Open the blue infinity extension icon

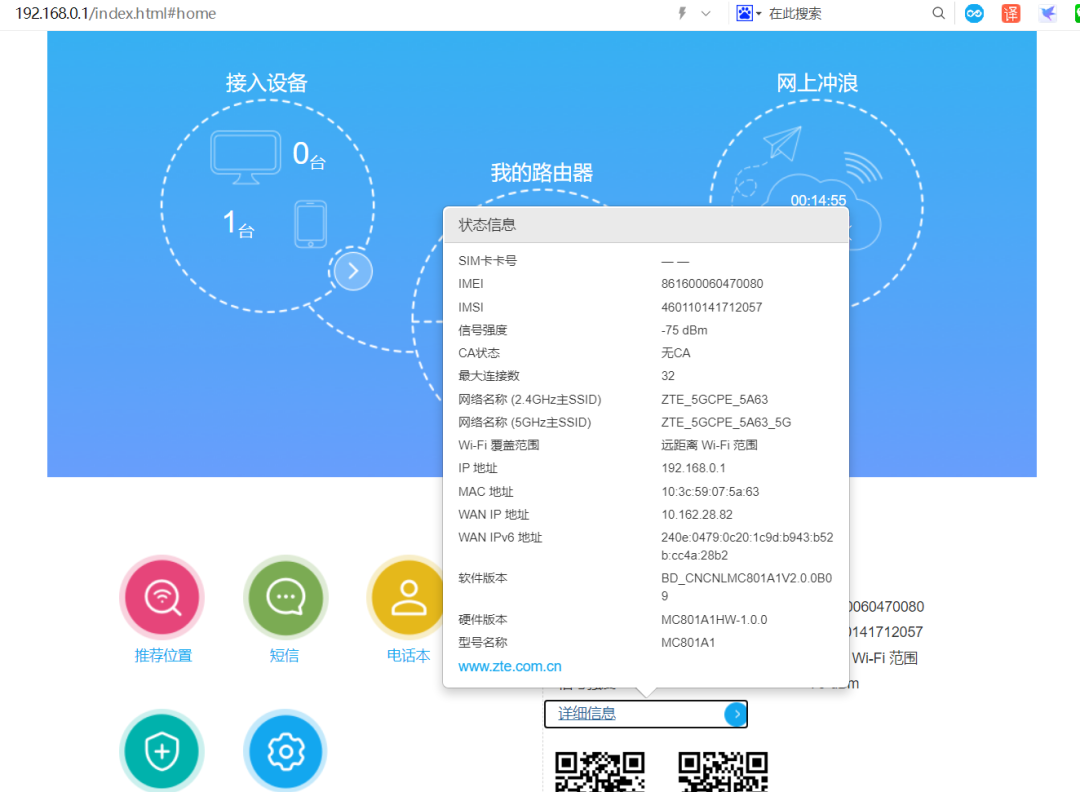click(x=974, y=13)
